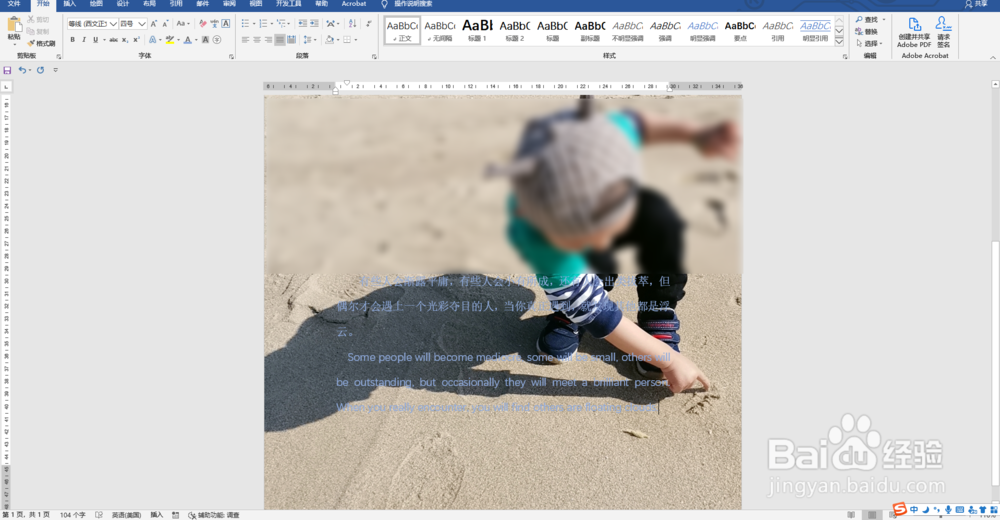Image resolution: width=1000 pixels, height=520 pixels.
Task: Toggle bold formatting
Action: click(x=73, y=40)
